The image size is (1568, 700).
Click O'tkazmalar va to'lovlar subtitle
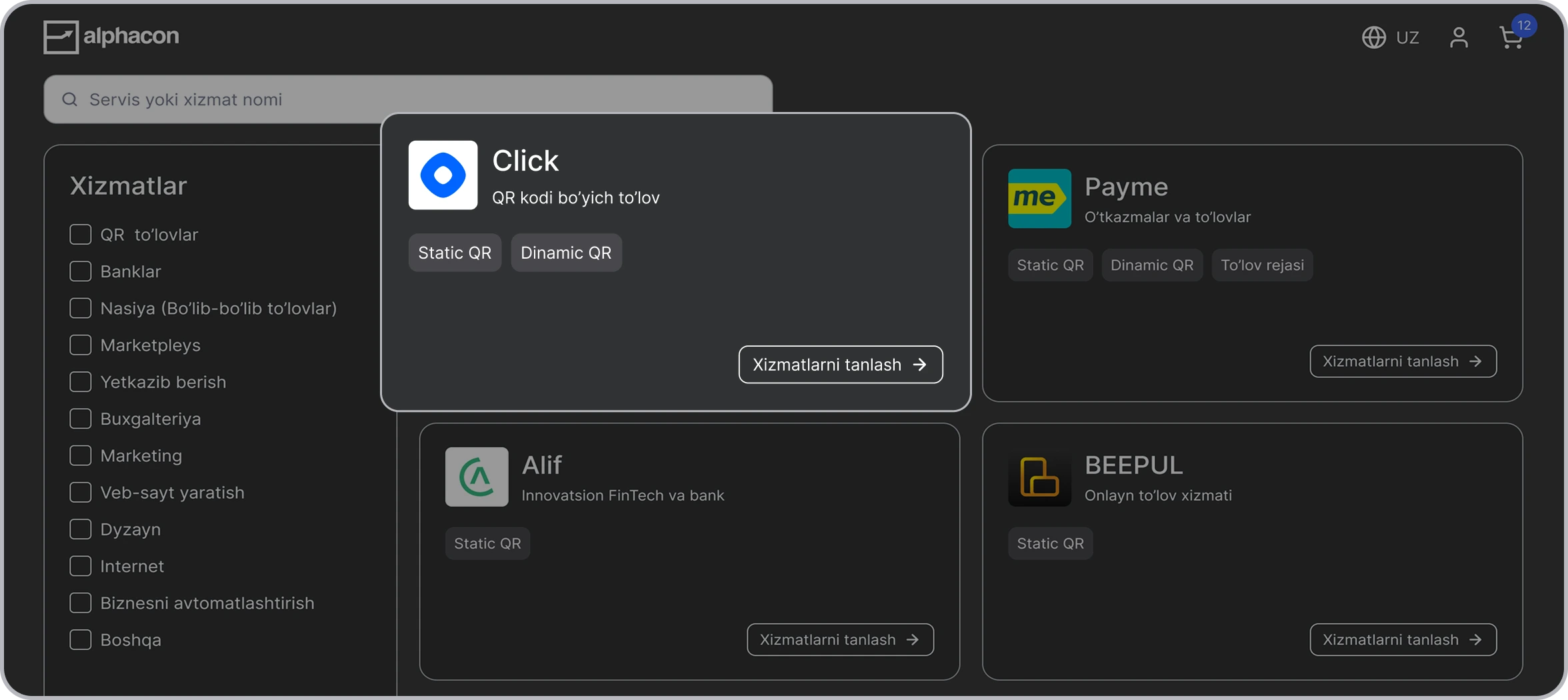coord(1167,217)
